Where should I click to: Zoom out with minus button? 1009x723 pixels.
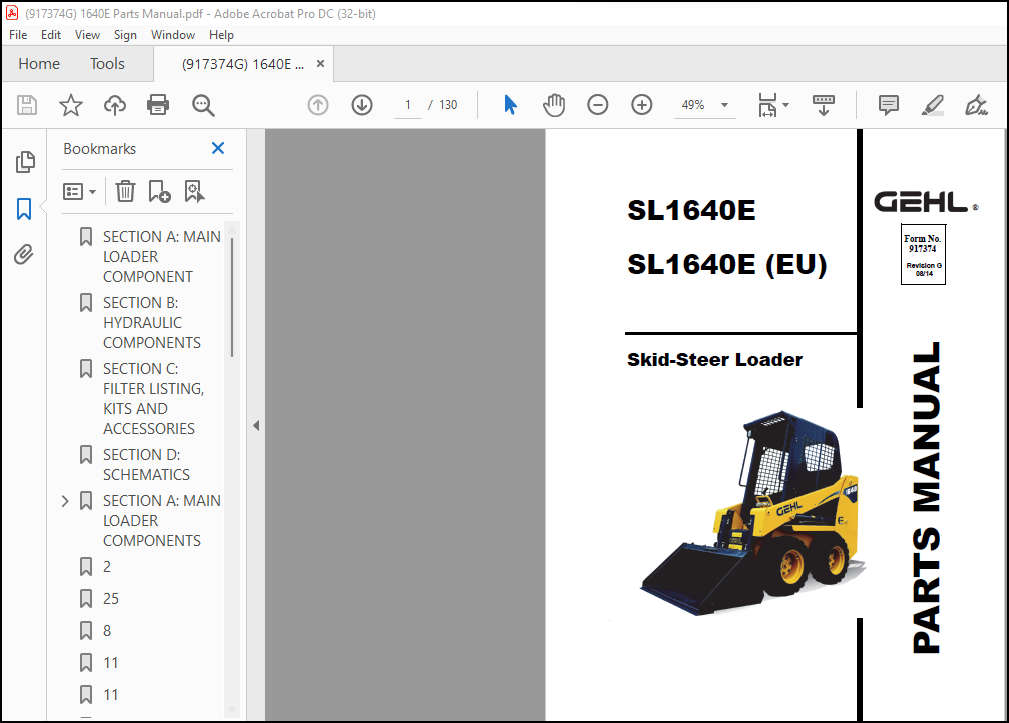coord(597,105)
